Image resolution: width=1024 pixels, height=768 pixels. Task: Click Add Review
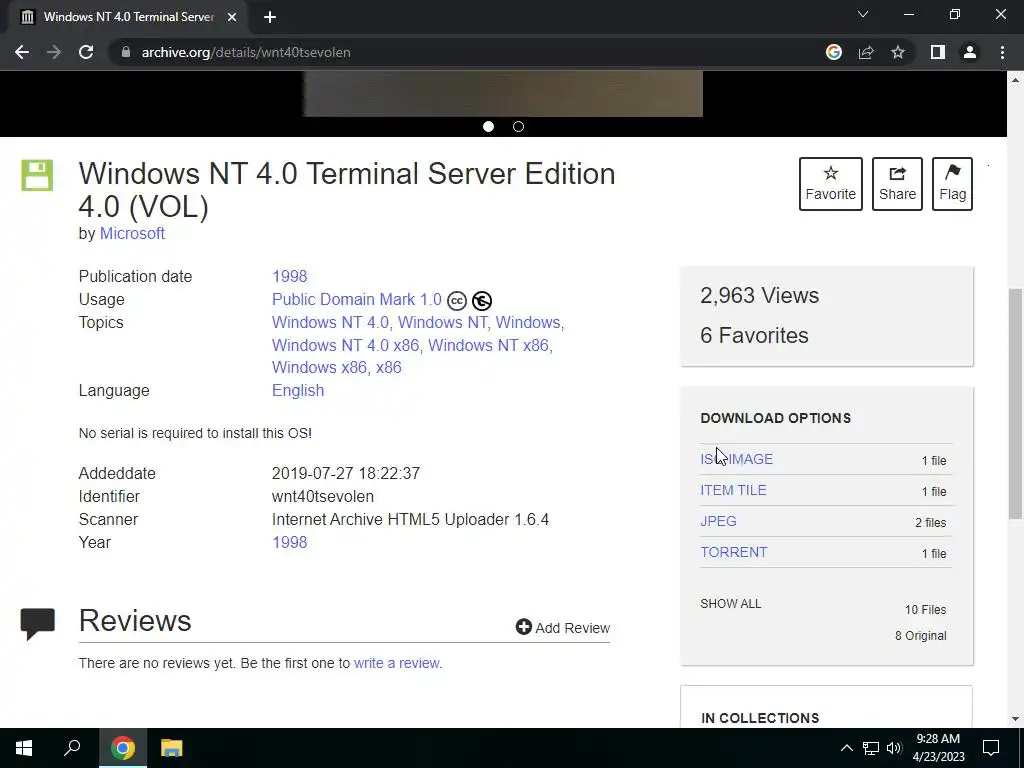[x=562, y=628]
